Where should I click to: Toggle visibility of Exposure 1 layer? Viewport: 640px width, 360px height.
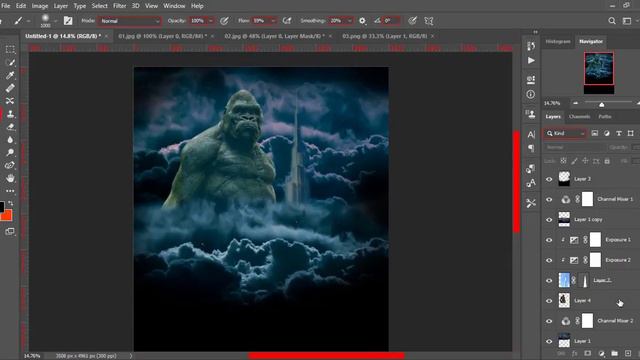click(x=549, y=240)
